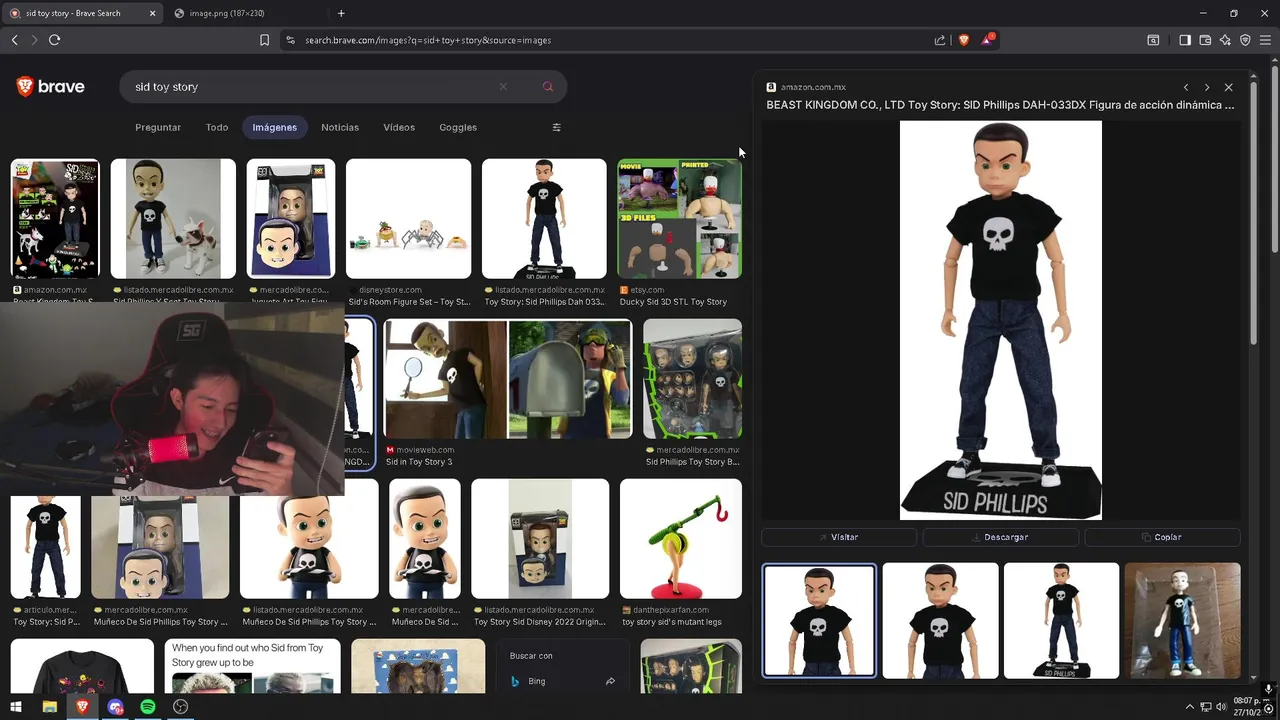Go back with the browser back arrow

coord(14,40)
